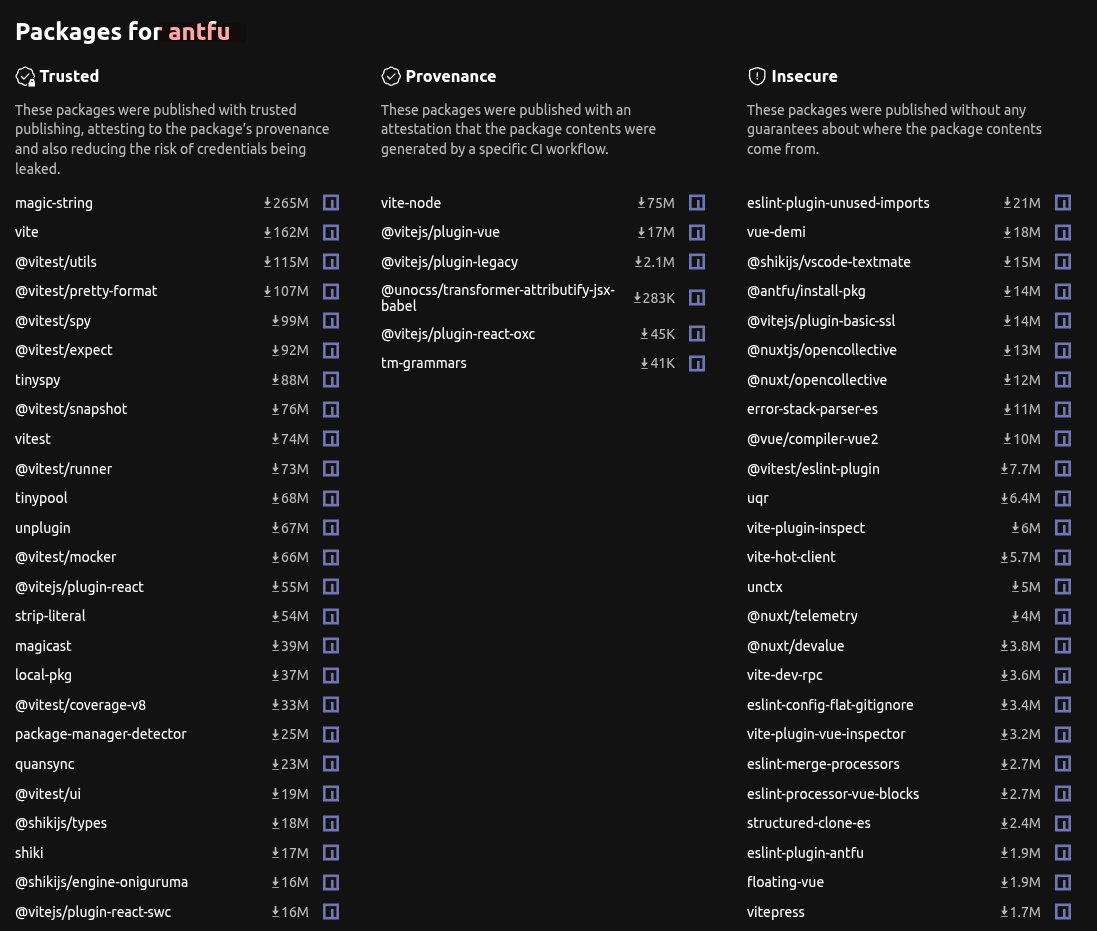This screenshot has width=1097, height=931.
Task: Open the @vitest/coverage-v8 package link
Action: [x=80, y=705]
